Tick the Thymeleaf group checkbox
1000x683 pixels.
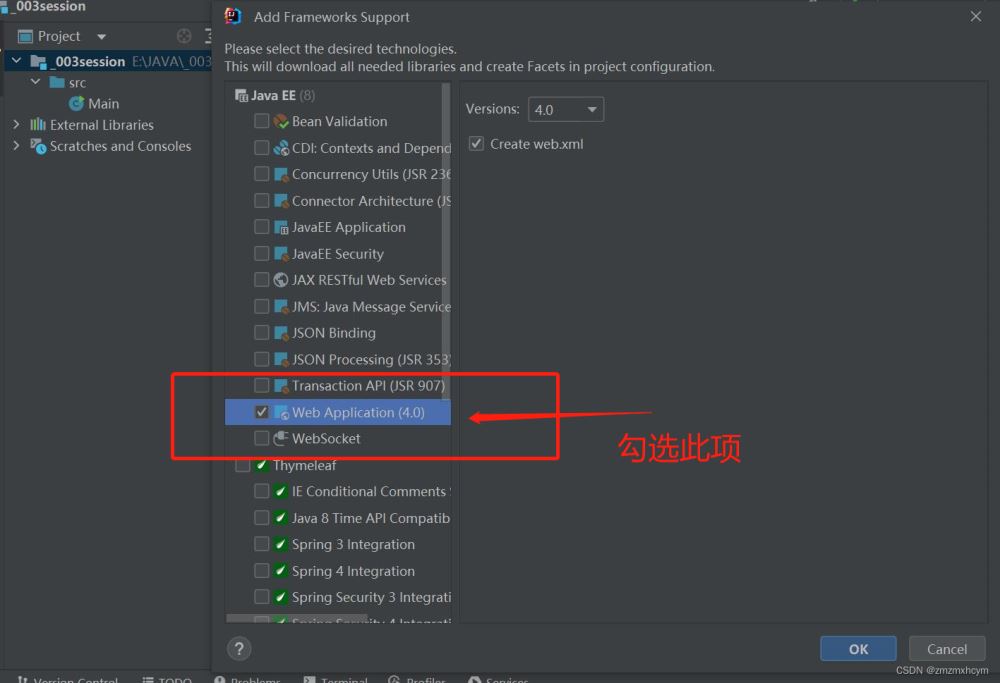pyautogui.click(x=242, y=465)
